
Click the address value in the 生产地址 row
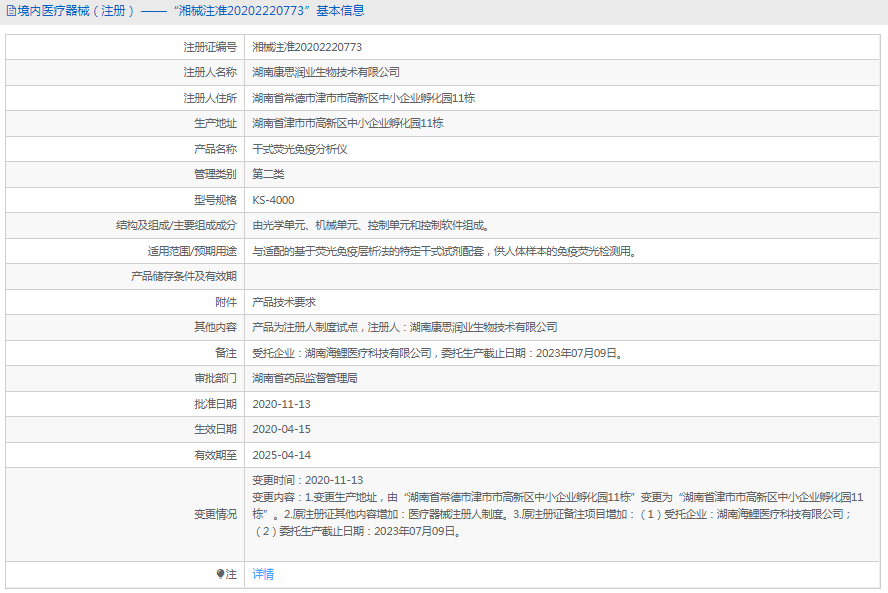(348, 123)
